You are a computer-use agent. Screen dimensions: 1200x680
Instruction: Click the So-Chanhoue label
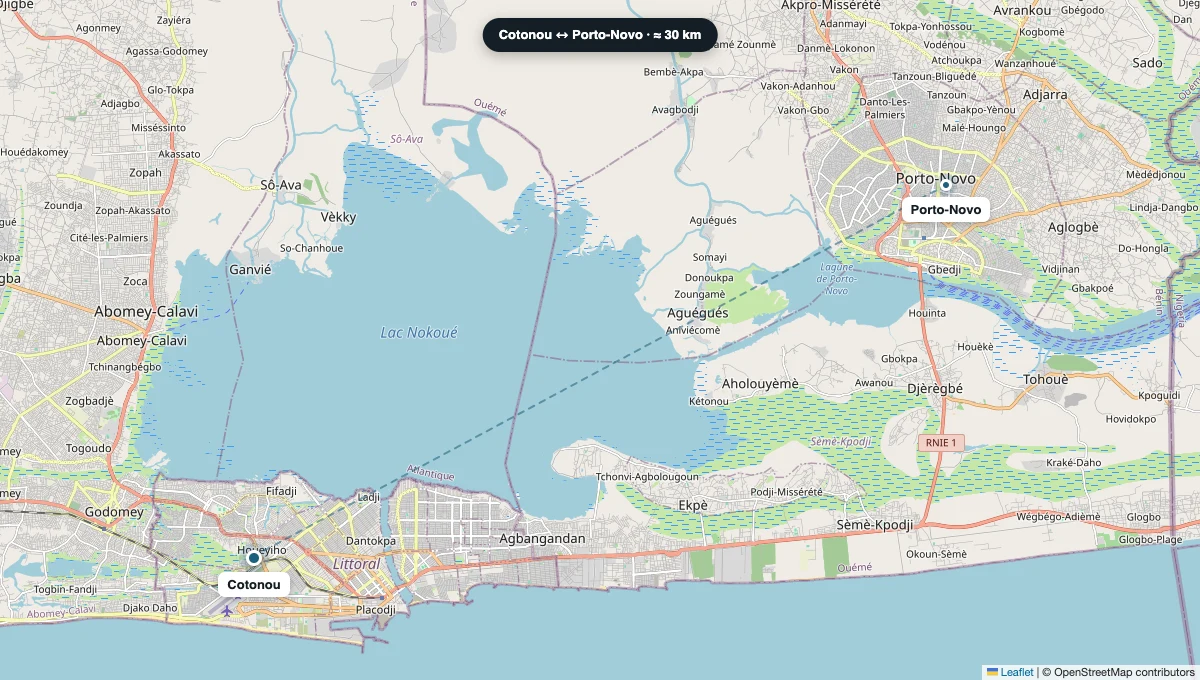click(311, 248)
